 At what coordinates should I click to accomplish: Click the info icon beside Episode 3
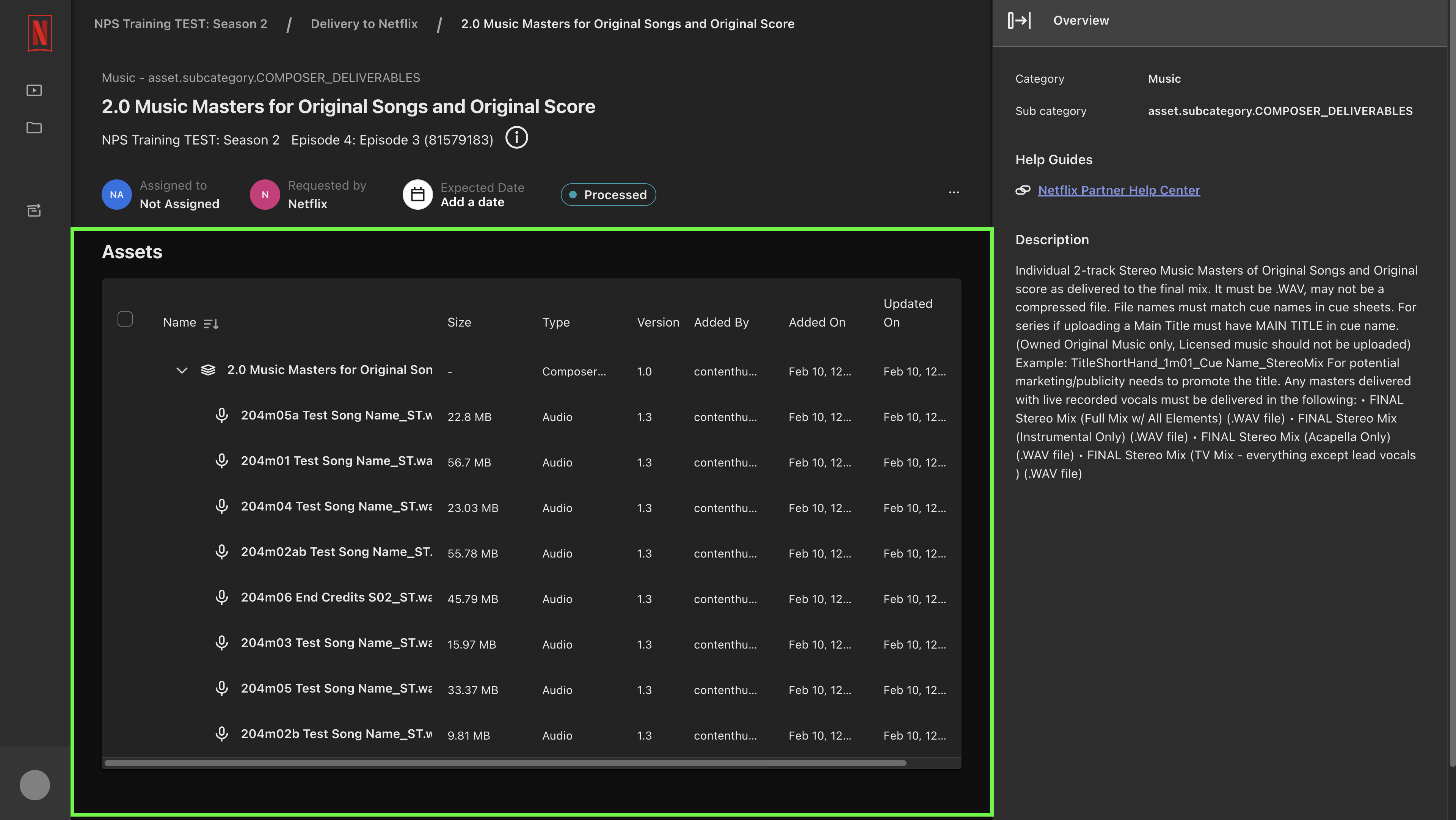click(x=516, y=137)
